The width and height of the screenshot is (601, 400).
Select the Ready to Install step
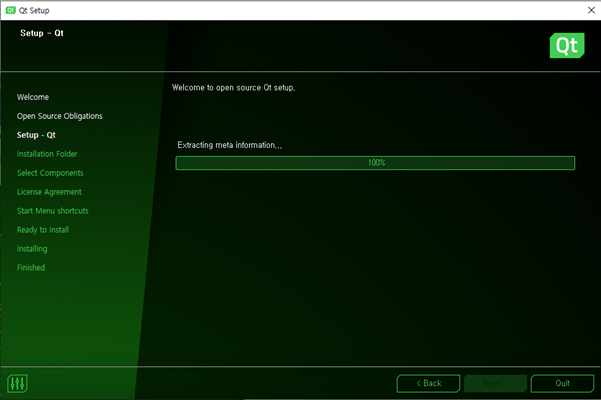43,230
